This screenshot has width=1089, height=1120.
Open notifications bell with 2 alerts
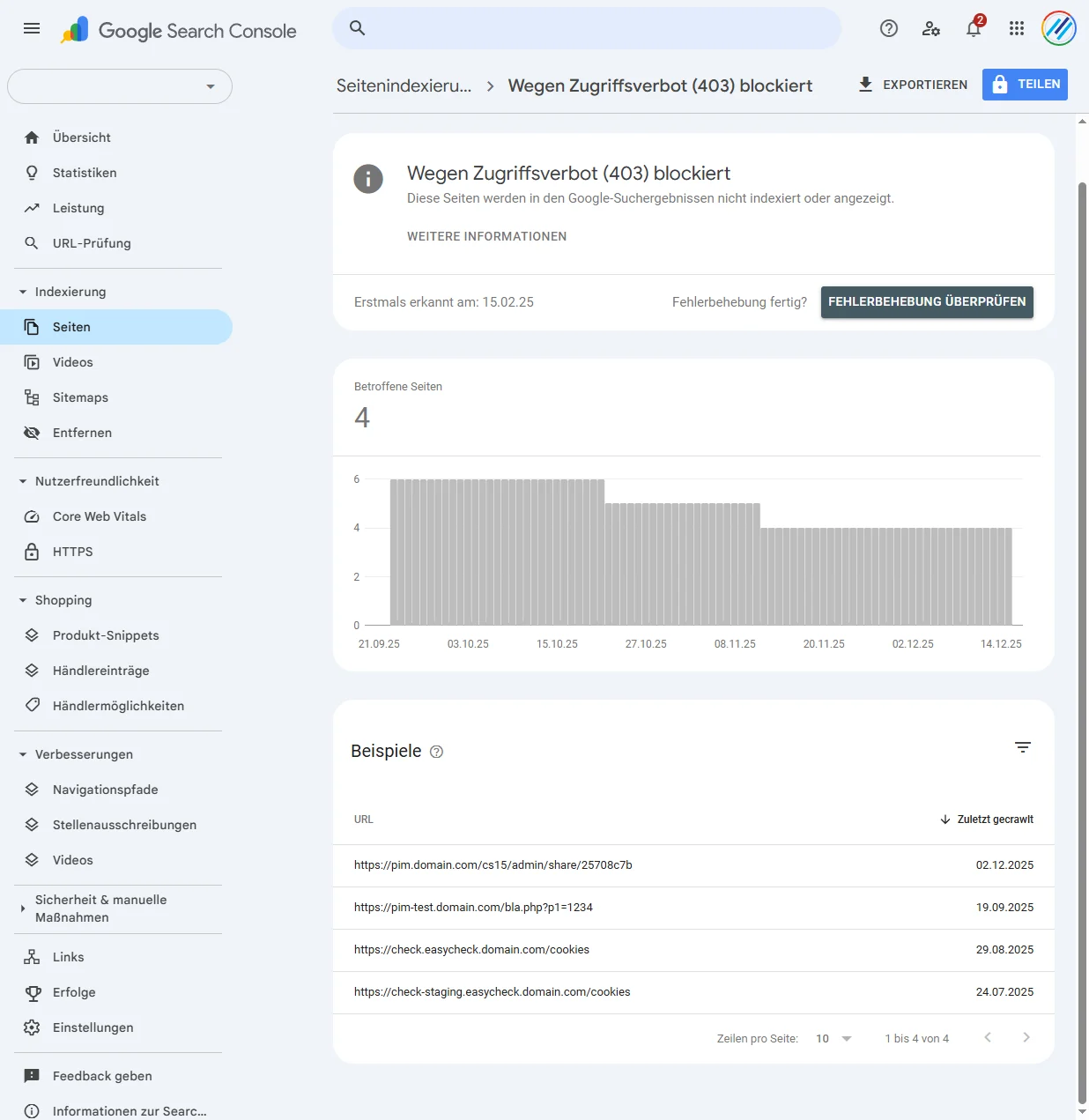tap(974, 27)
